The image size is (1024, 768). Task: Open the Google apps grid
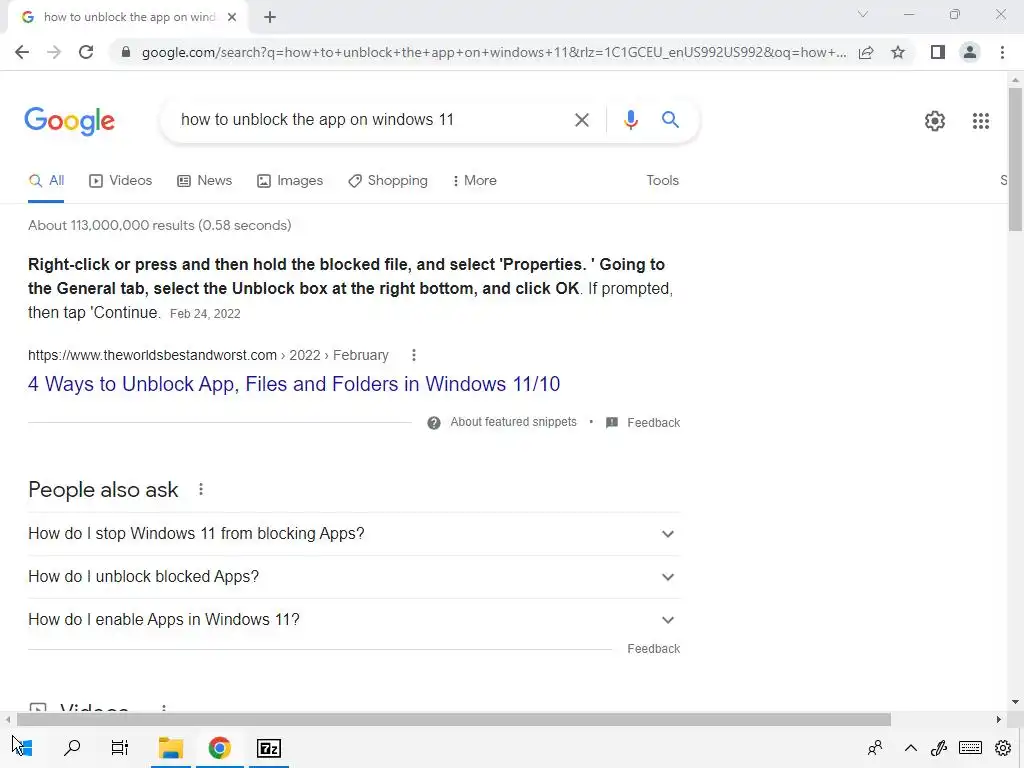click(981, 121)
